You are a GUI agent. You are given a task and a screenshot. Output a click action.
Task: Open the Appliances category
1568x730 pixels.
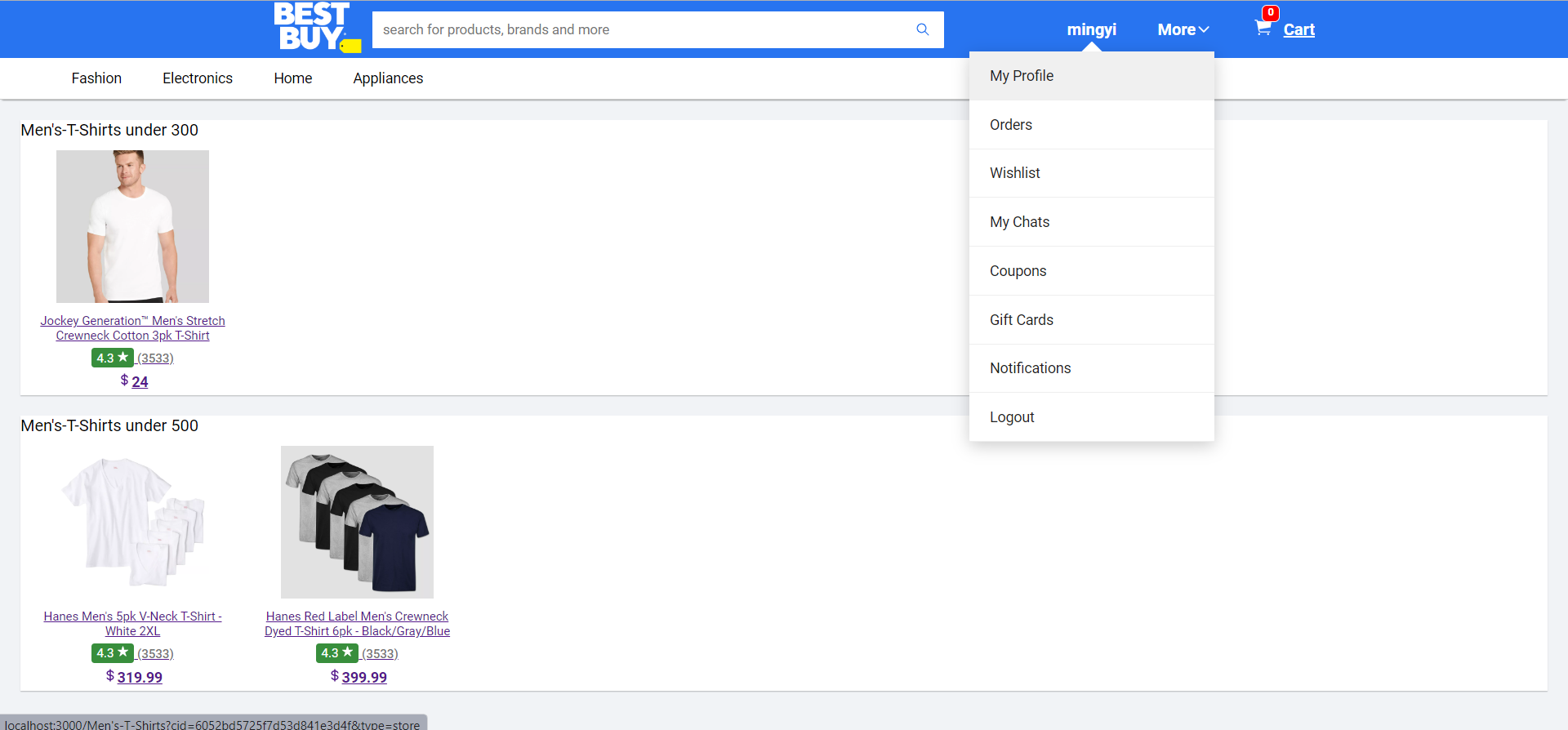coord(388,78)
